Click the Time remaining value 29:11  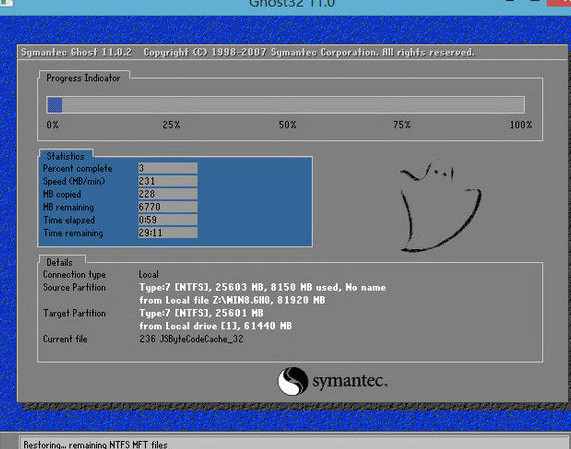(x=168, y=232)
